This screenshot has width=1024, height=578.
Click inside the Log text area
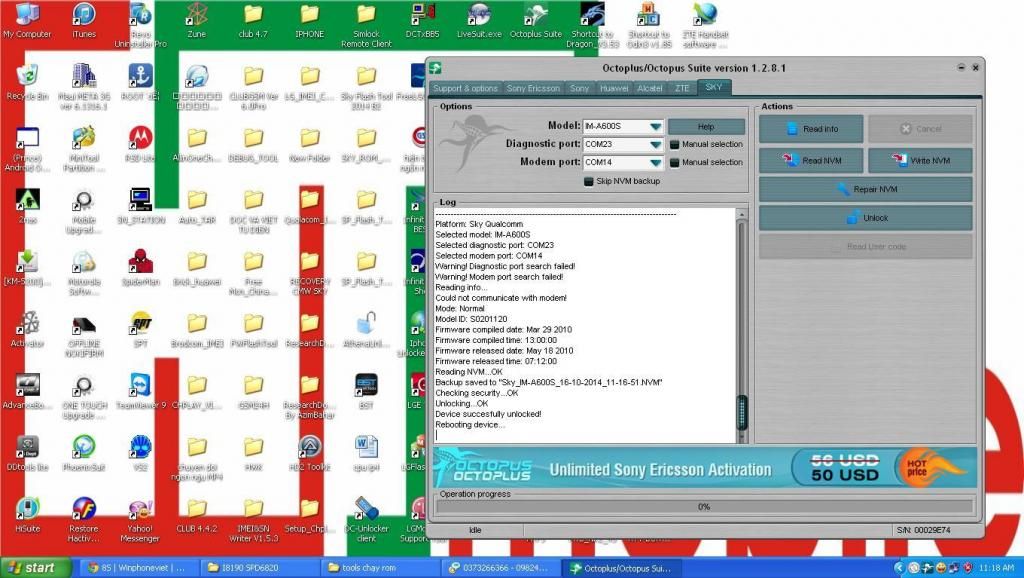click(584, 327)
